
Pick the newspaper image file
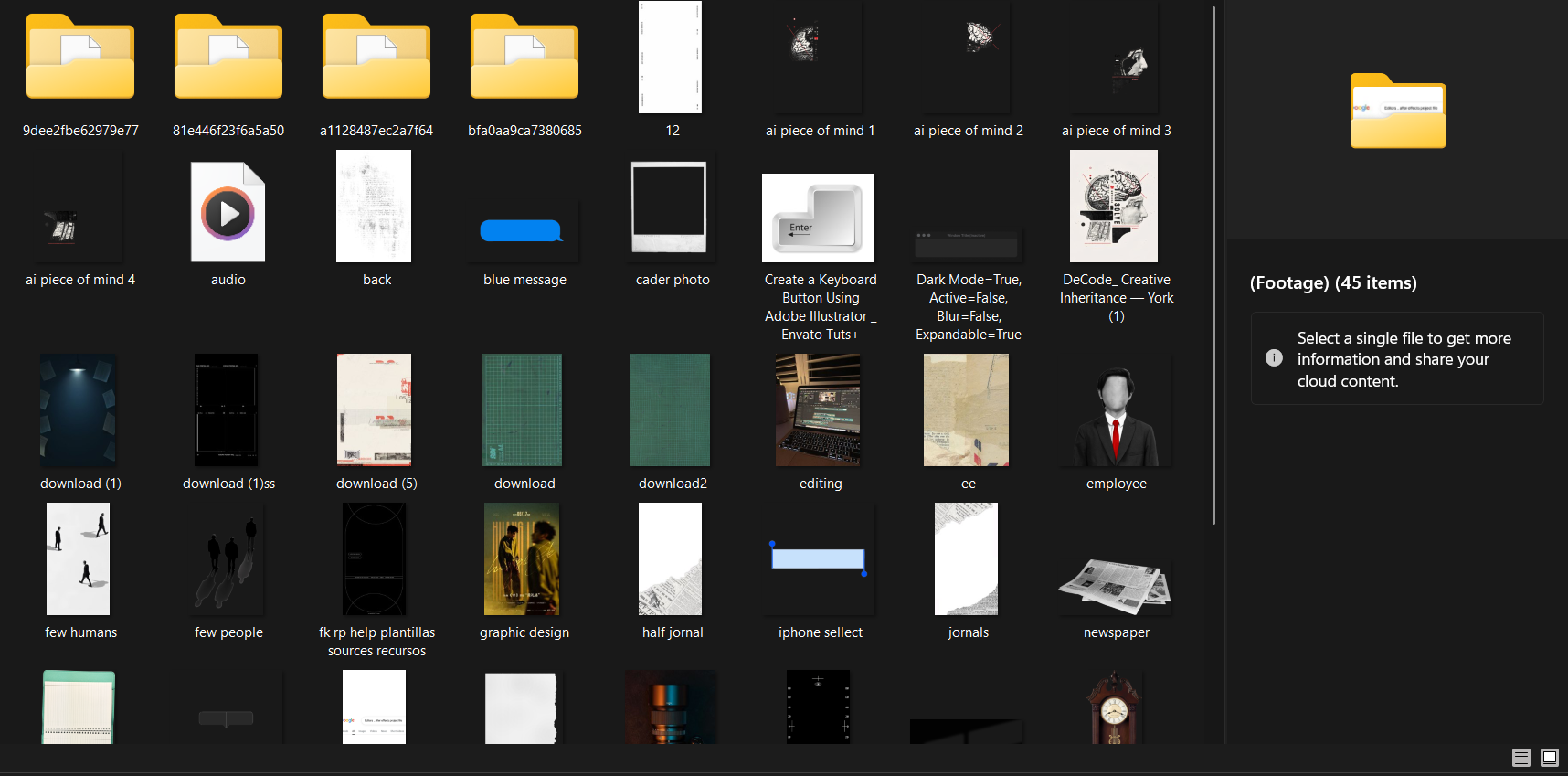point(1115,586)
